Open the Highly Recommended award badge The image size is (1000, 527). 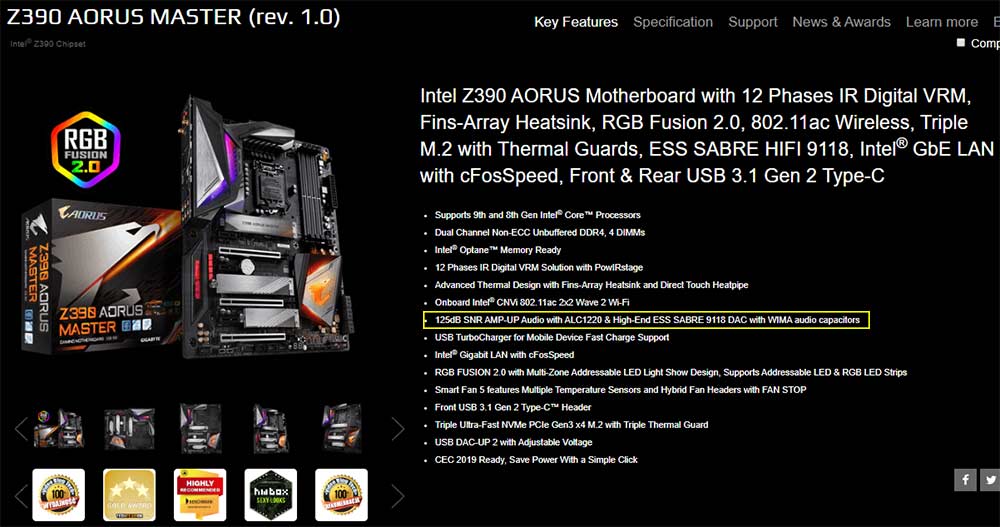coord(200,495)
